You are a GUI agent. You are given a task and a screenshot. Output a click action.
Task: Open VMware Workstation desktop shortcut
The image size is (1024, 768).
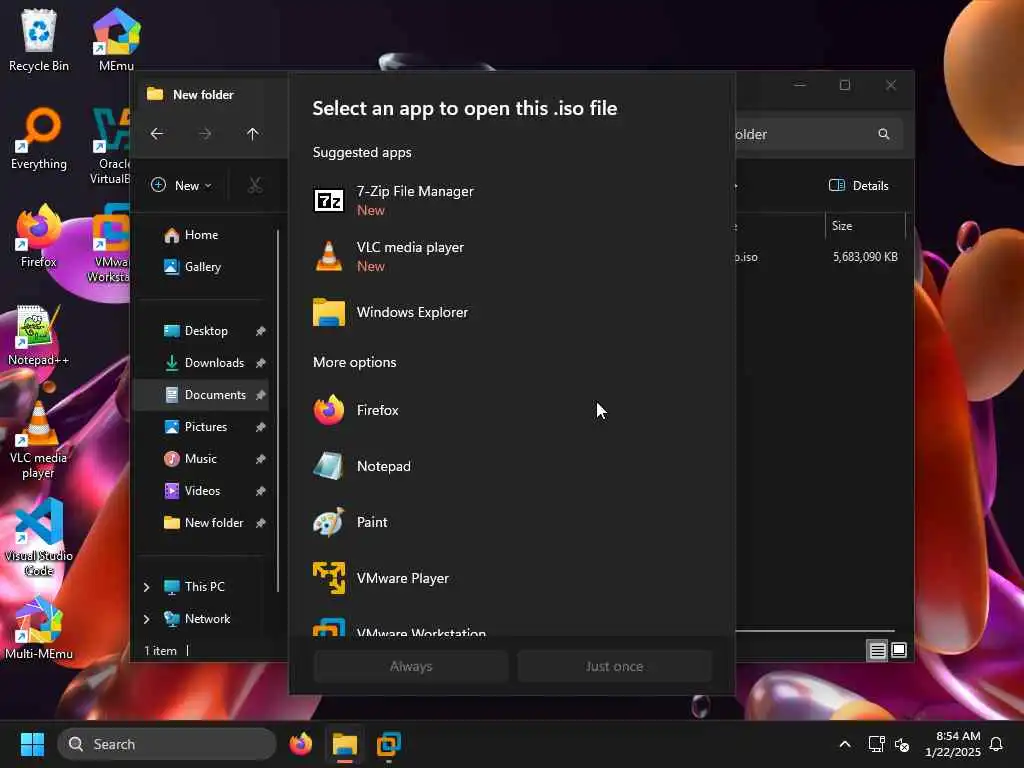click(x=108, y=244)
